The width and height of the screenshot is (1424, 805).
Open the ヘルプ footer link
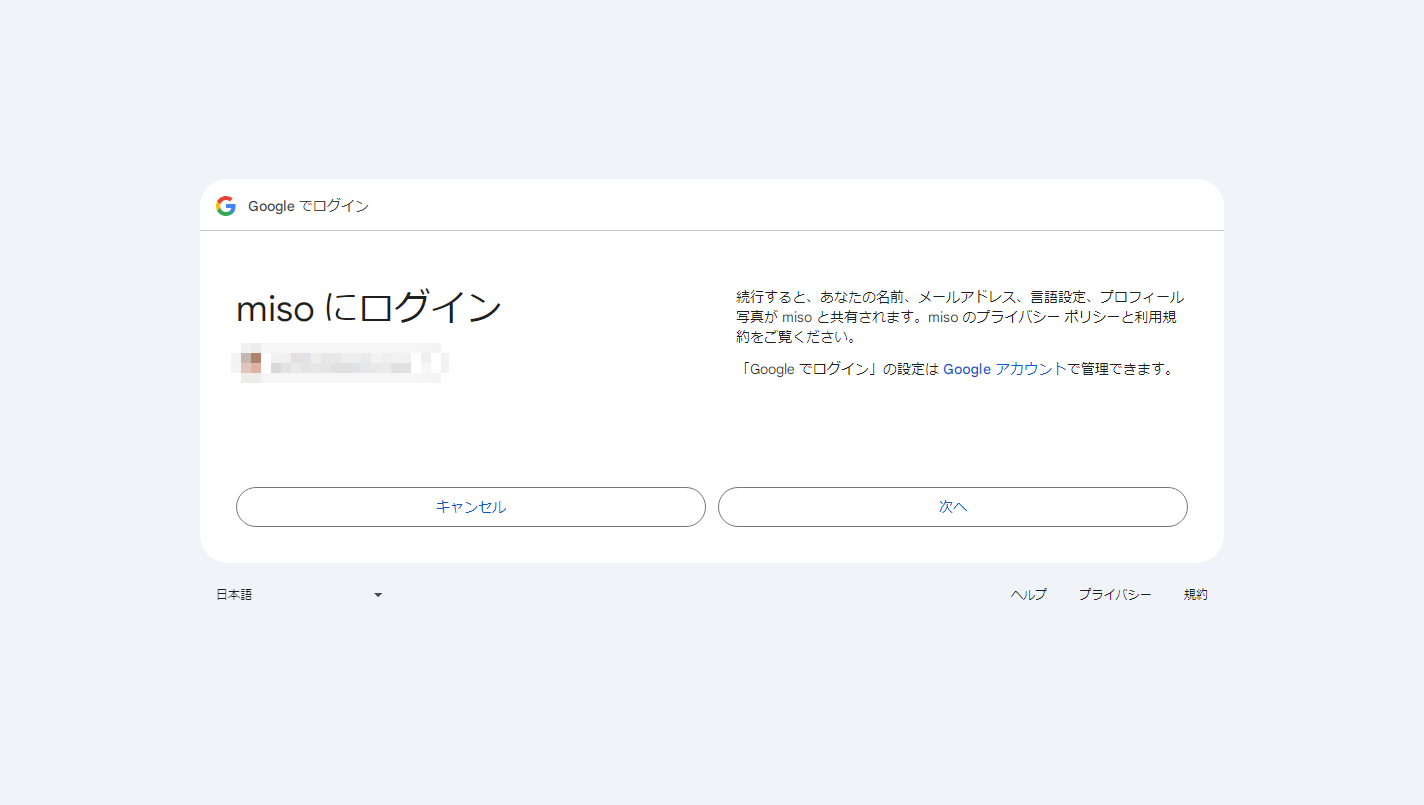pos(1028,595)
